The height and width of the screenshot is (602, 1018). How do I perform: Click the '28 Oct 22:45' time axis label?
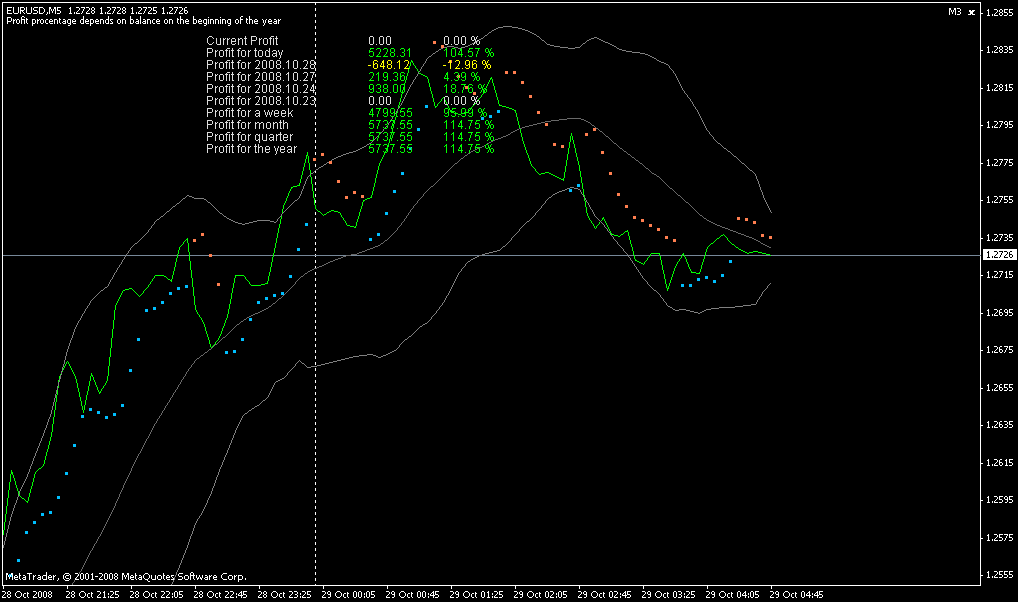tap(220, 595)
